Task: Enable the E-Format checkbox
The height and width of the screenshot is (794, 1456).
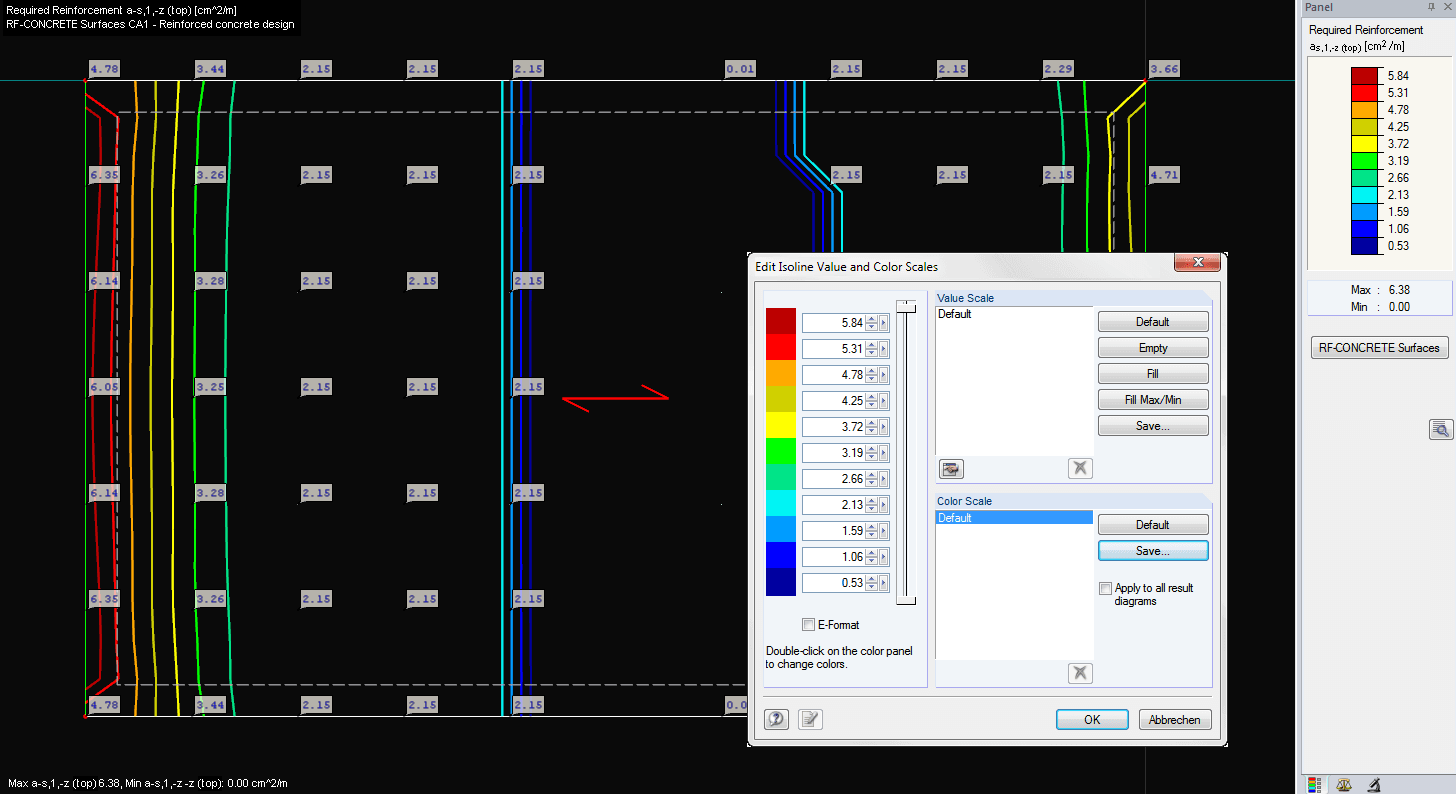Action: pyautogui.click(x=808, y=624)
